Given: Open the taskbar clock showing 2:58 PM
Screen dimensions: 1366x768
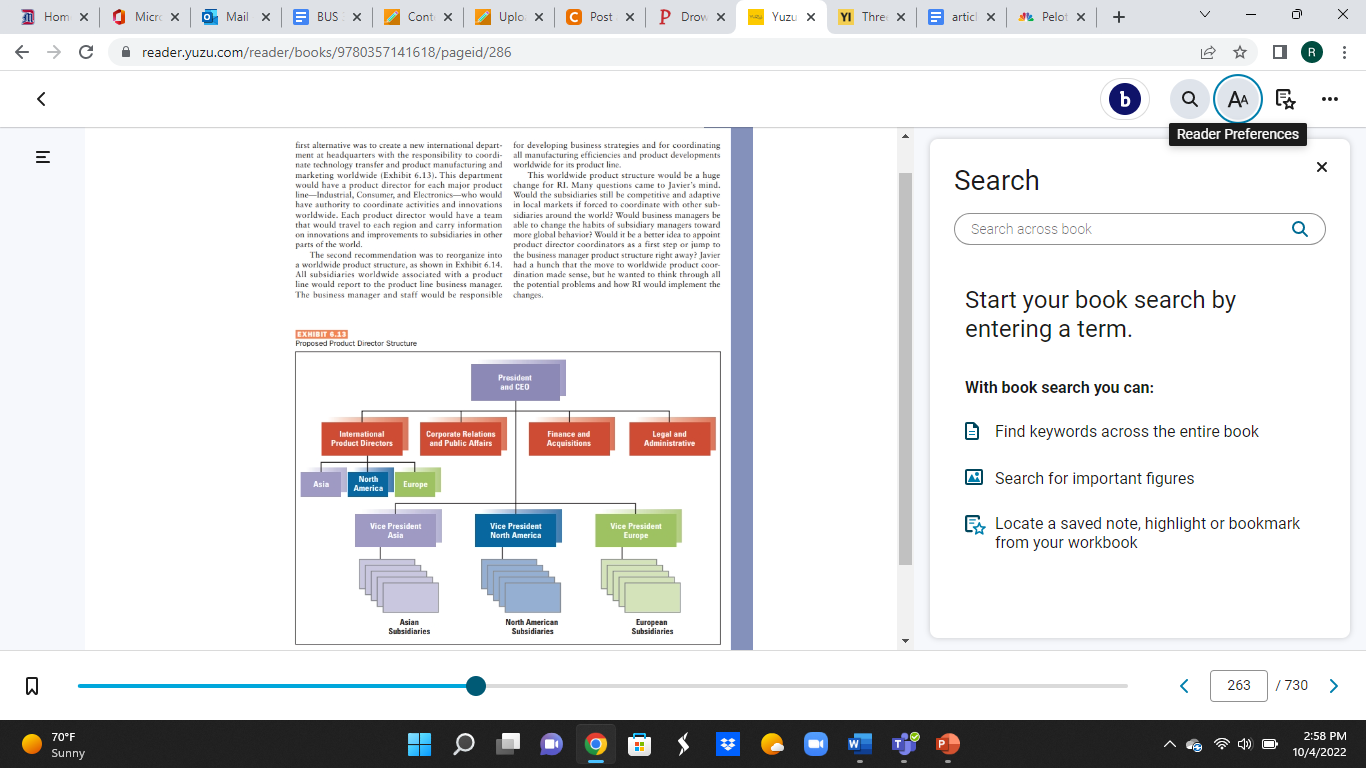Looking at the screenshot, I should click(x=1318, y=744).
